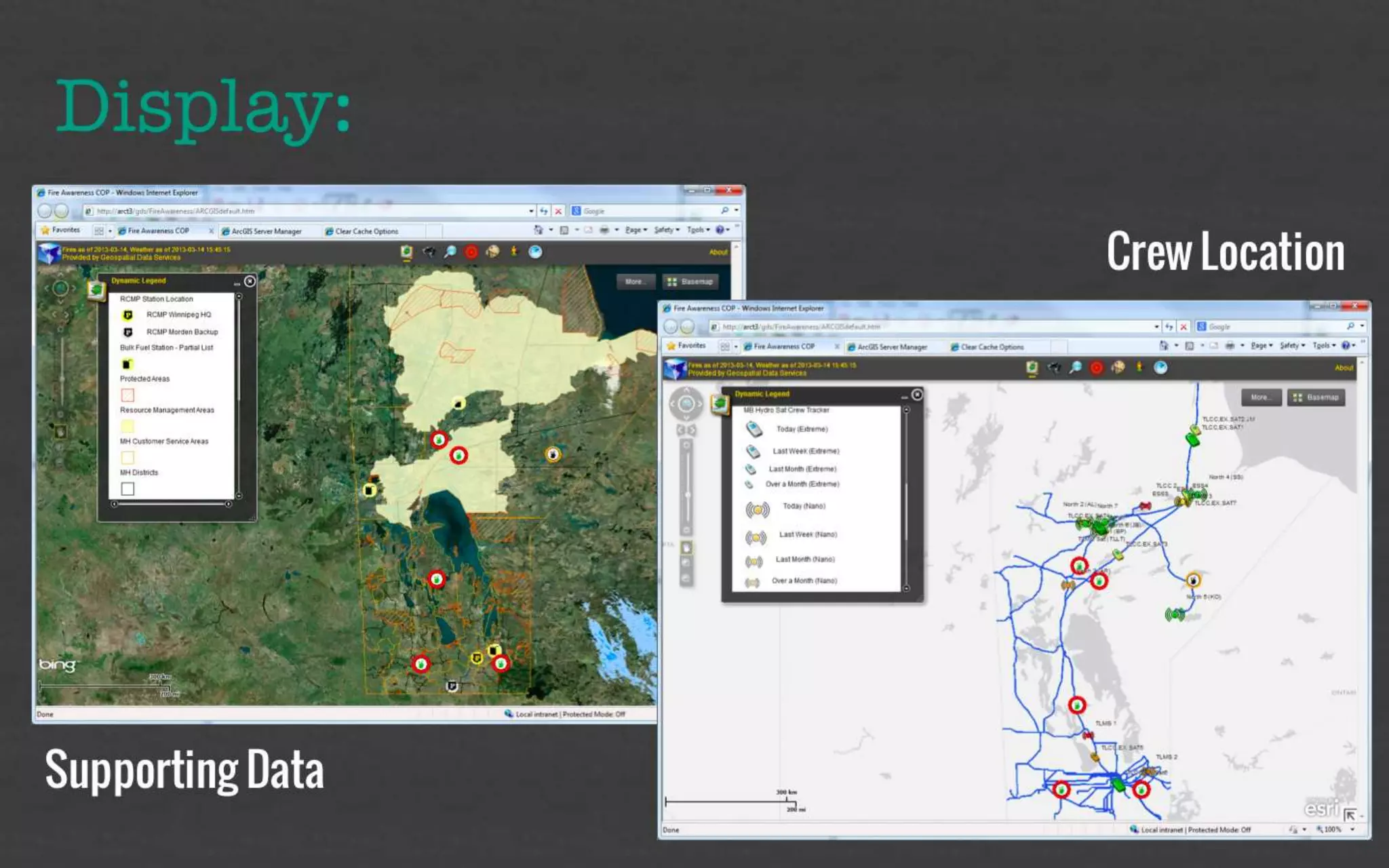The height and width of the screenshot is (868, 1389).
Task: Click the map zoom slider in Crew Location window
Action: [x=686, y=488]
